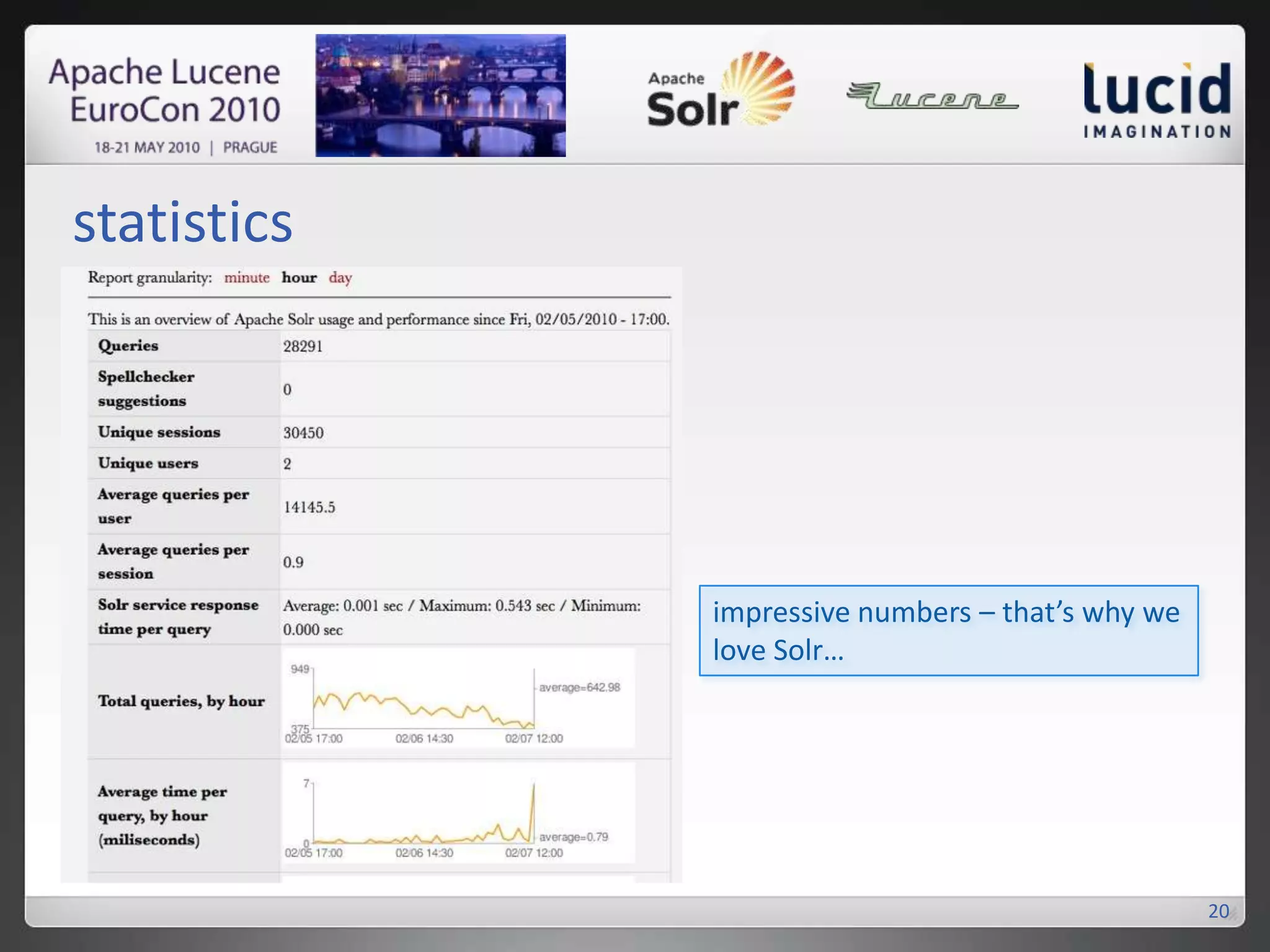Viewport: 1270px width, 952px height.
Task: Click the Average queries per session label
Action: (173, 562)
